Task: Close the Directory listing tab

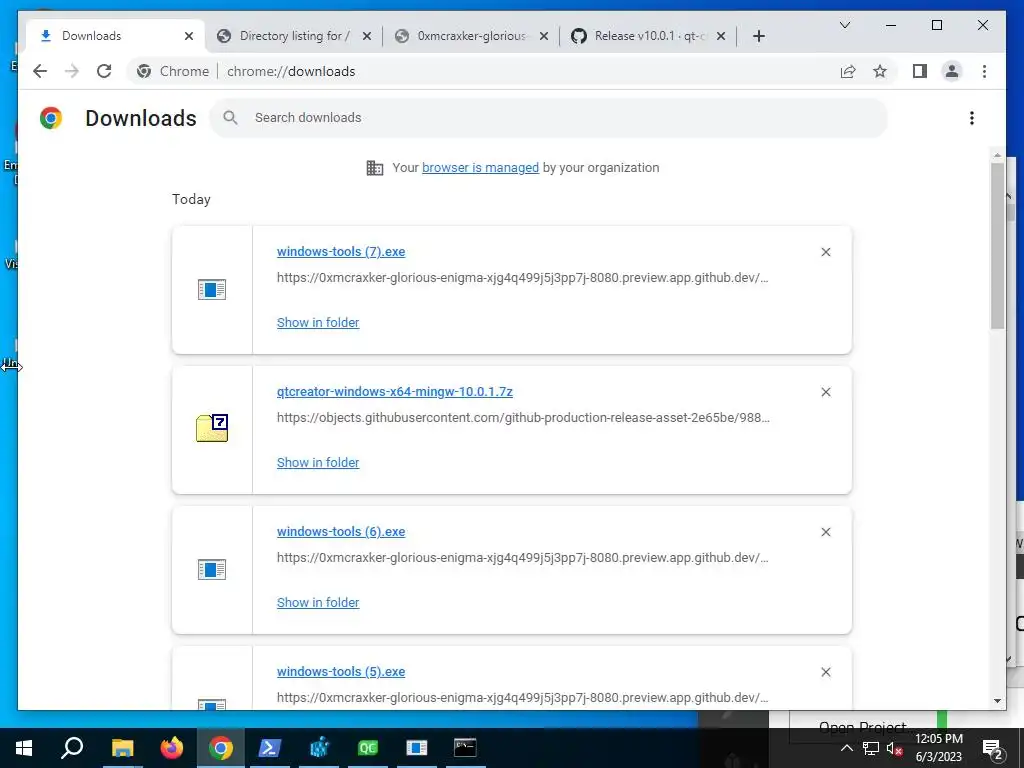Action: [x=367, y=36]
